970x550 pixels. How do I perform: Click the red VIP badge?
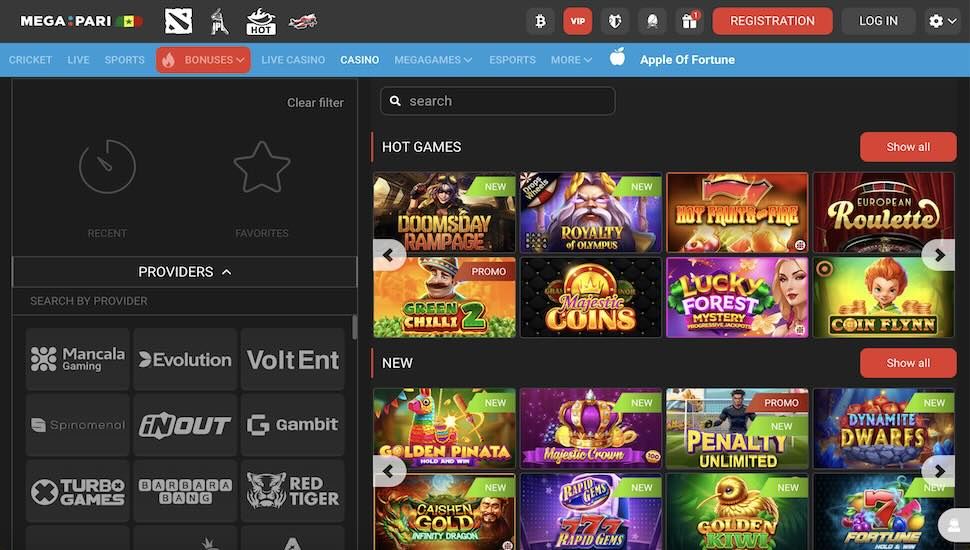tap(577, 21)
